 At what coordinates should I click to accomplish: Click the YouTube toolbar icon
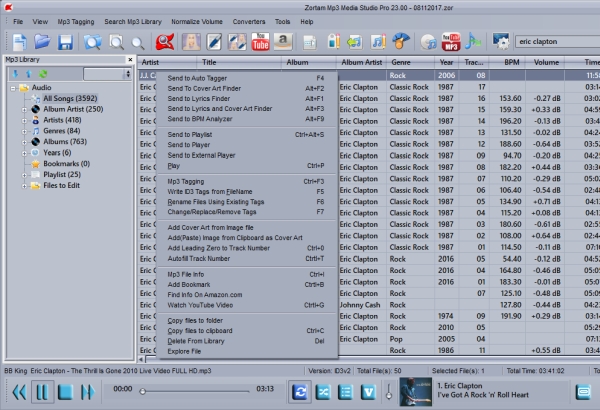(260, 42)
